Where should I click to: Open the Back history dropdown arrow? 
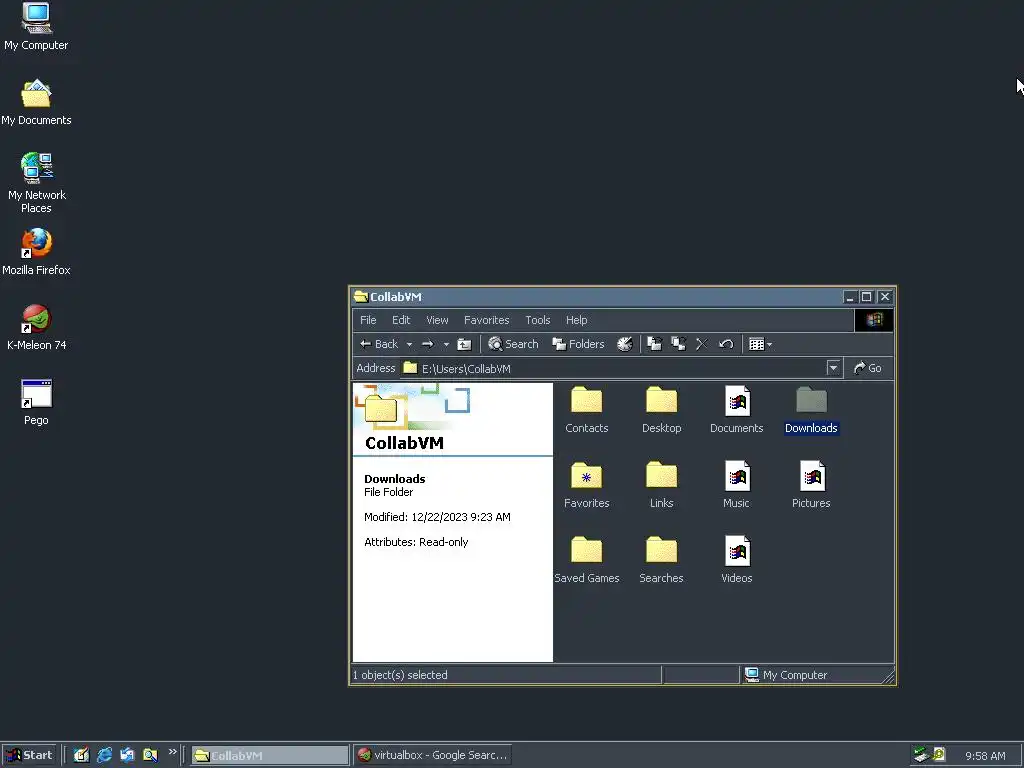coord(409,344)
